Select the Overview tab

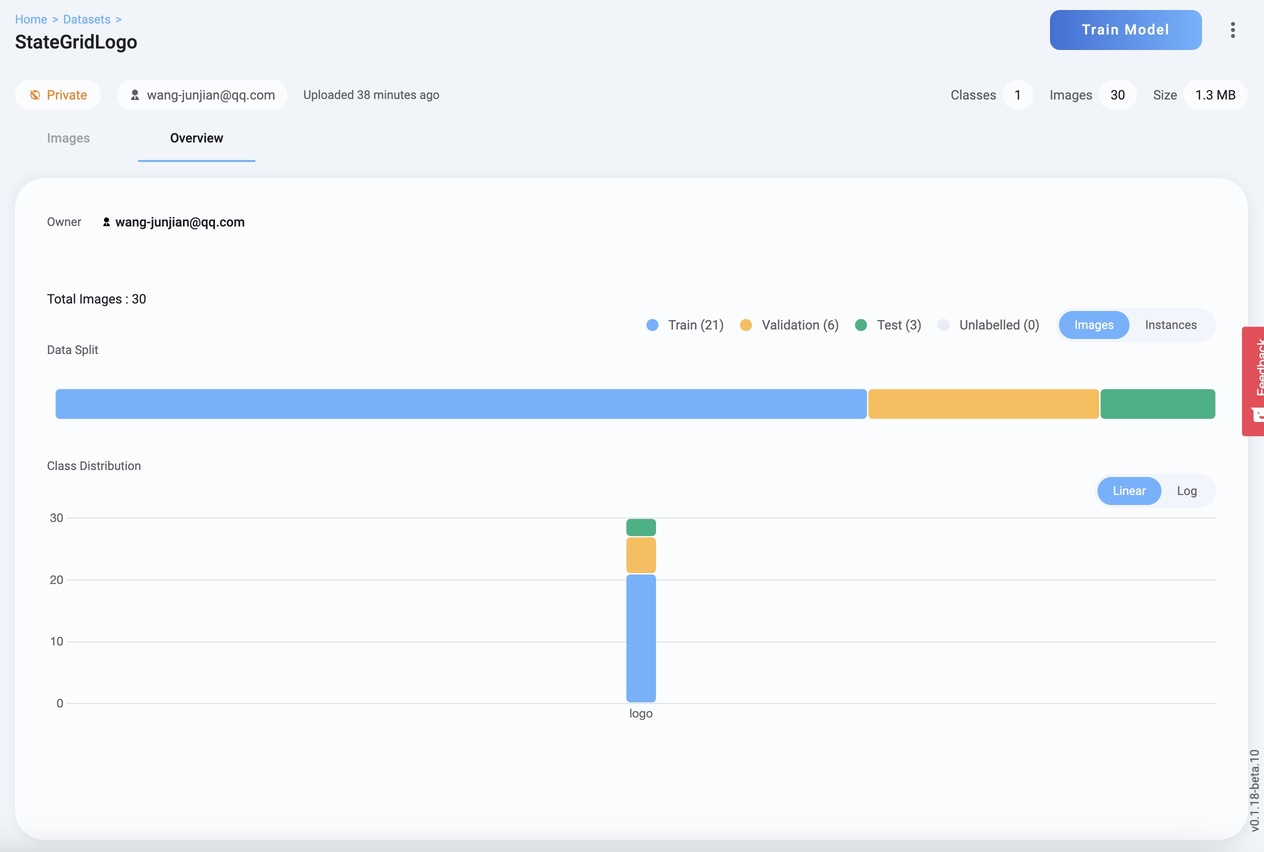[196, 138]
